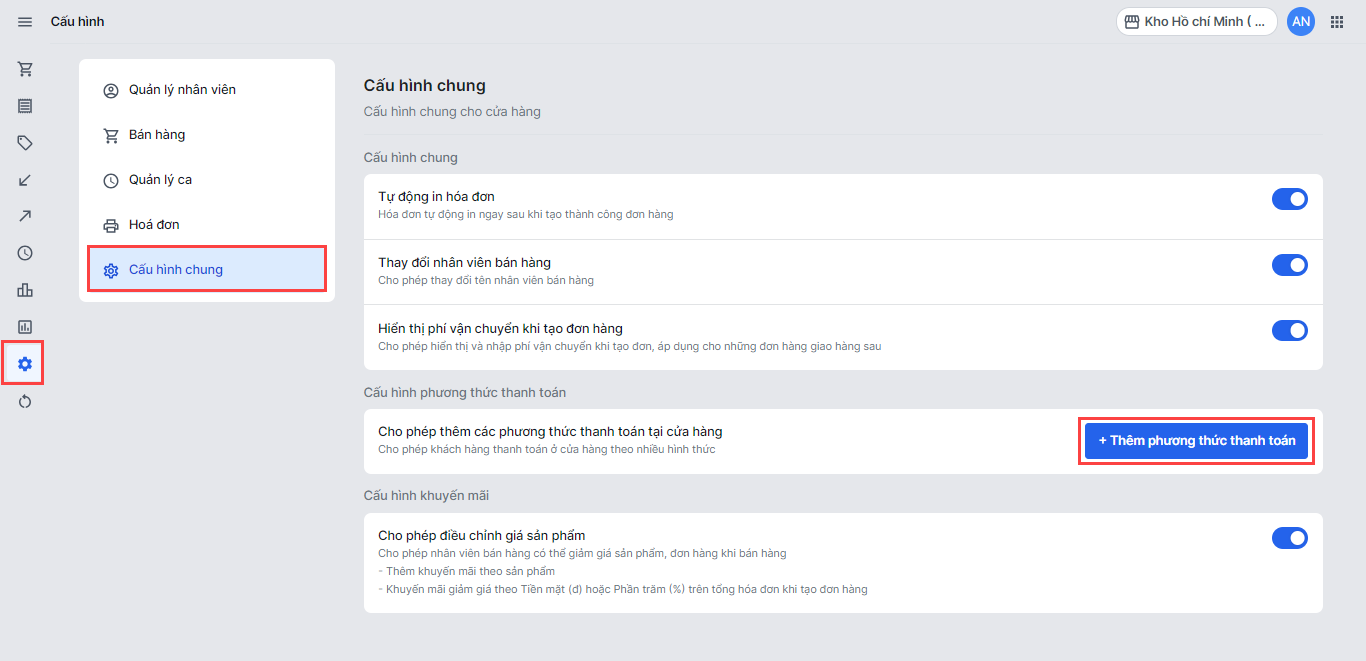Image resolution: width=1366 pixels, height=661 pixels.
Task: Click the refresh sync sidebar icon
Action: 25,401
